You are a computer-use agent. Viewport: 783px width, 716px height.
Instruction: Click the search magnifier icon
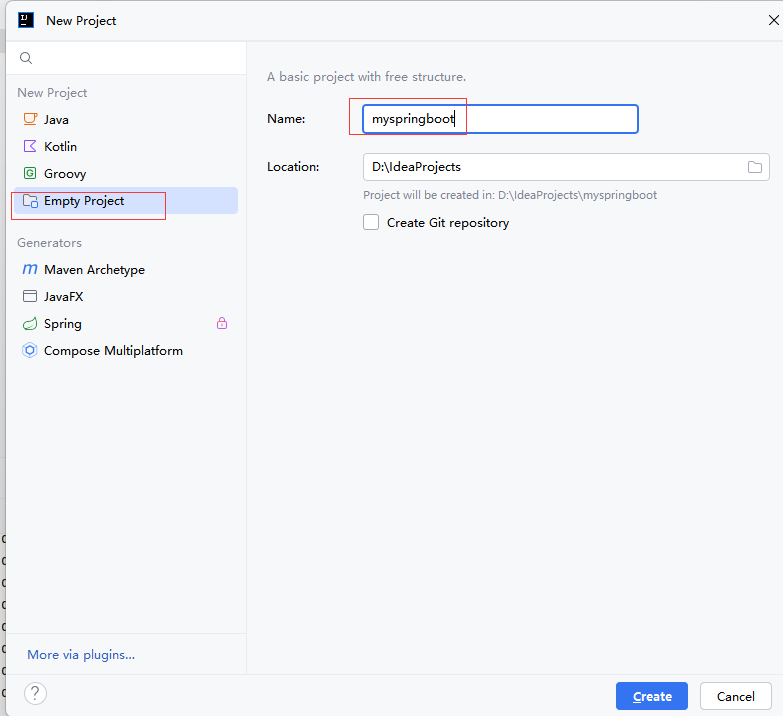point(26,58)
